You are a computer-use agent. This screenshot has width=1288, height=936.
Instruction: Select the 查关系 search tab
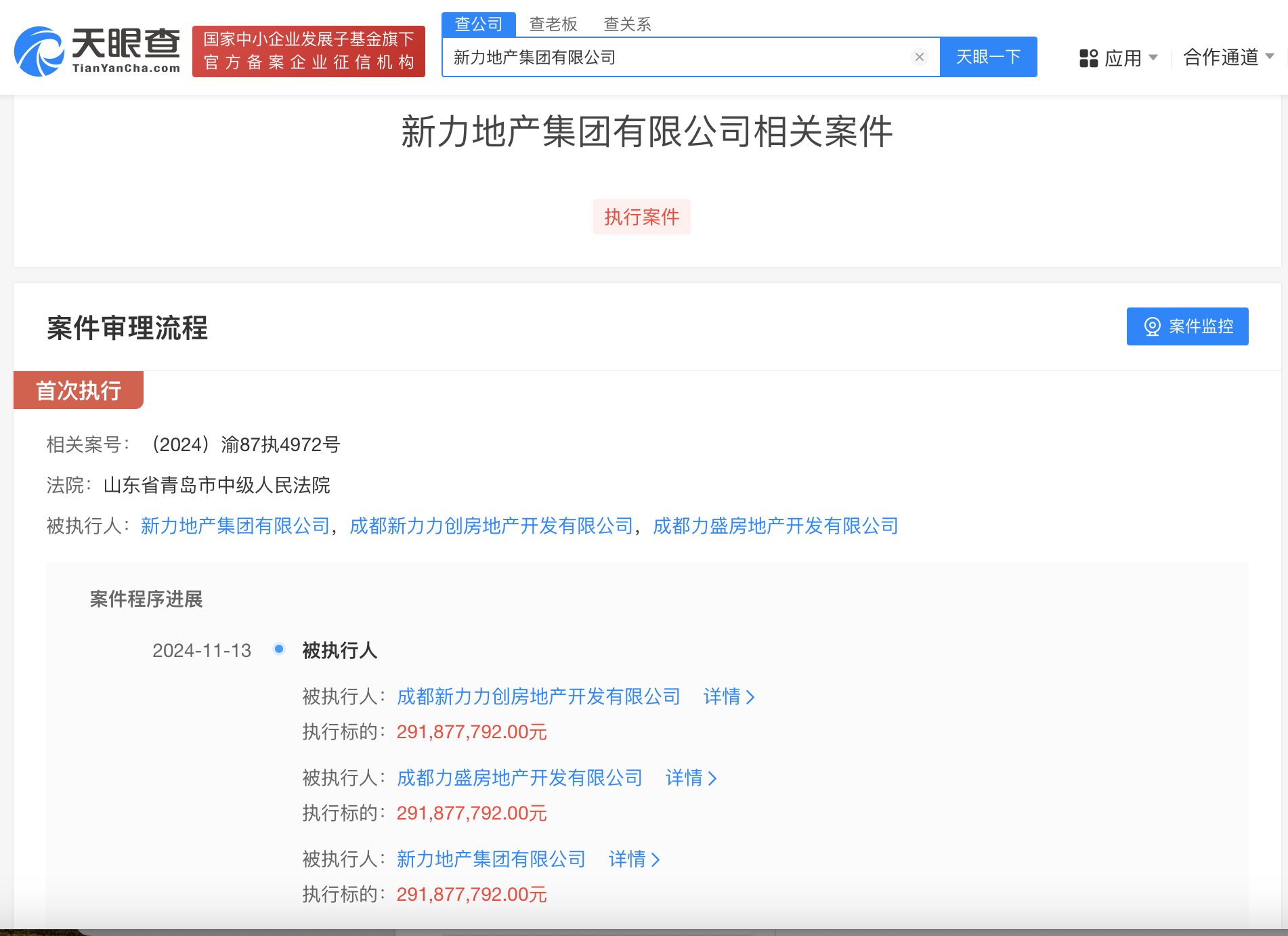pyautogui.click(x=627, y=24)
